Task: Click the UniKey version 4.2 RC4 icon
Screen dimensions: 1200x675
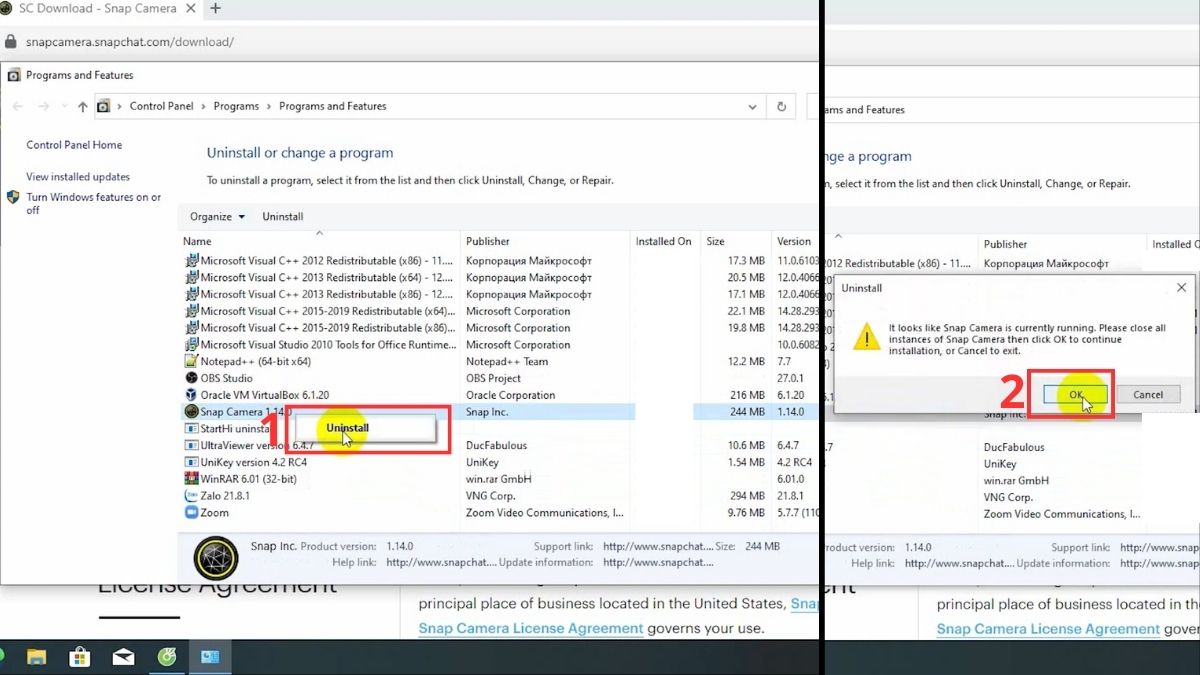Action: tap(192, 462)
